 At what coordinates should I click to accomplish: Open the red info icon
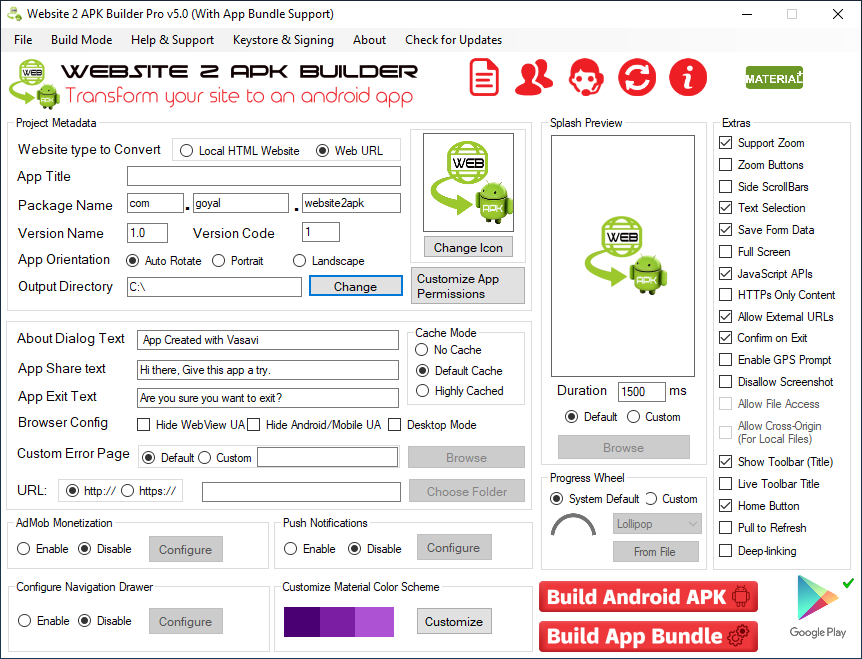(x=688, y=77)
